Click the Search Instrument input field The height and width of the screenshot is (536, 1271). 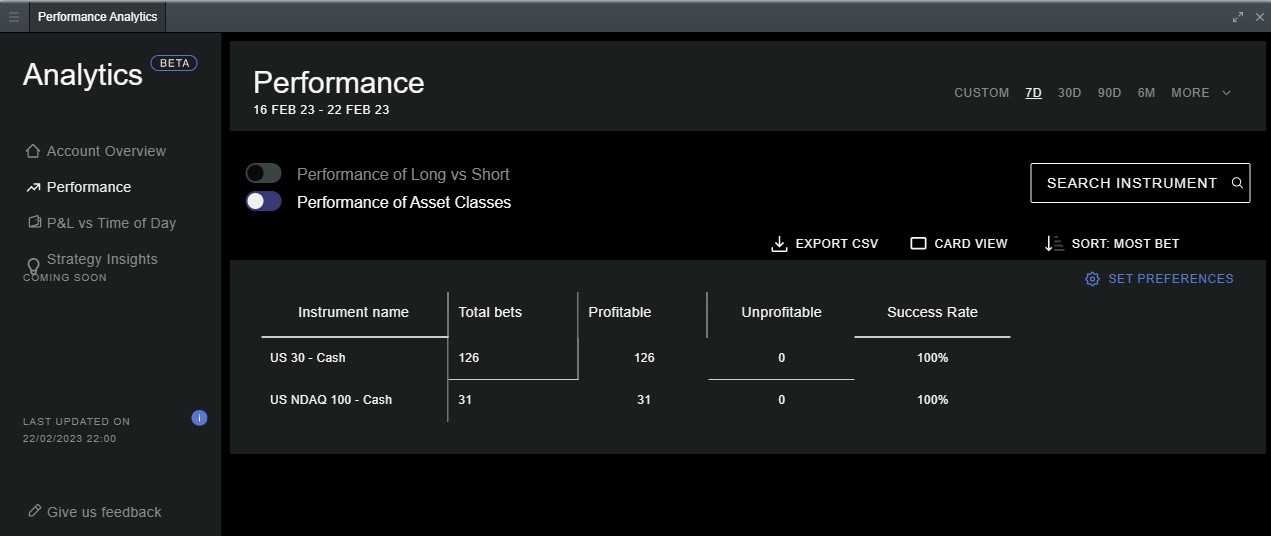tap(1130, 183)
